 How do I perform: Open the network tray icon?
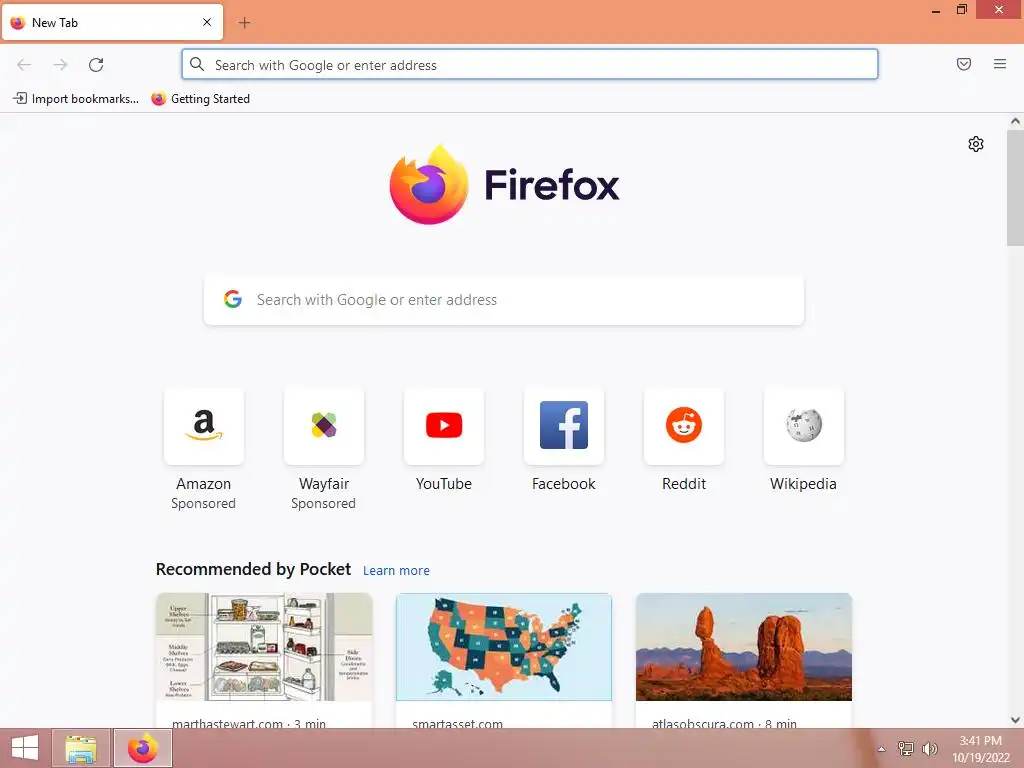[905, 748]
